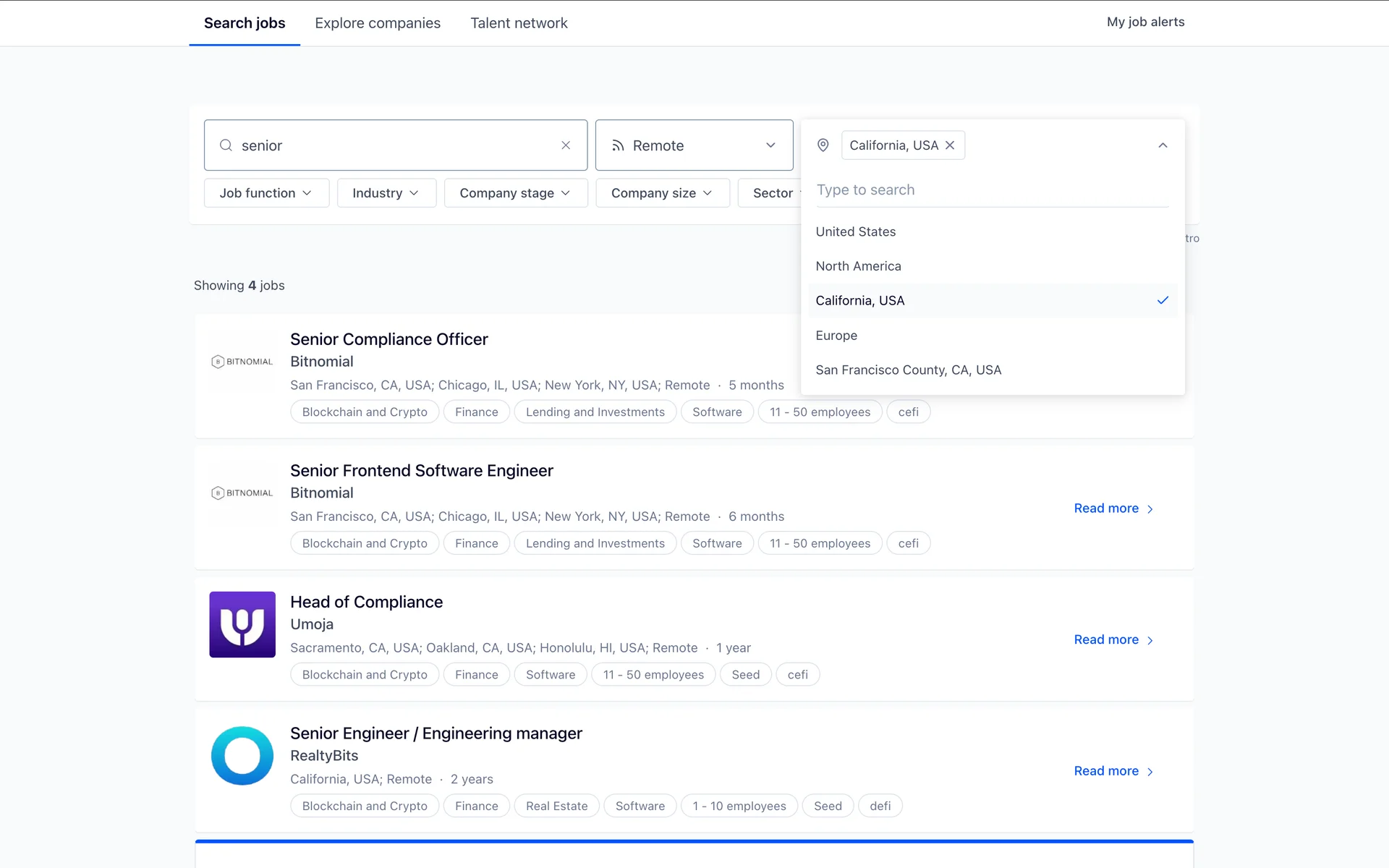Screen dimensions: 1389x868
Task: Expand the Company stage filter
Action: click(x=515, y=193)
